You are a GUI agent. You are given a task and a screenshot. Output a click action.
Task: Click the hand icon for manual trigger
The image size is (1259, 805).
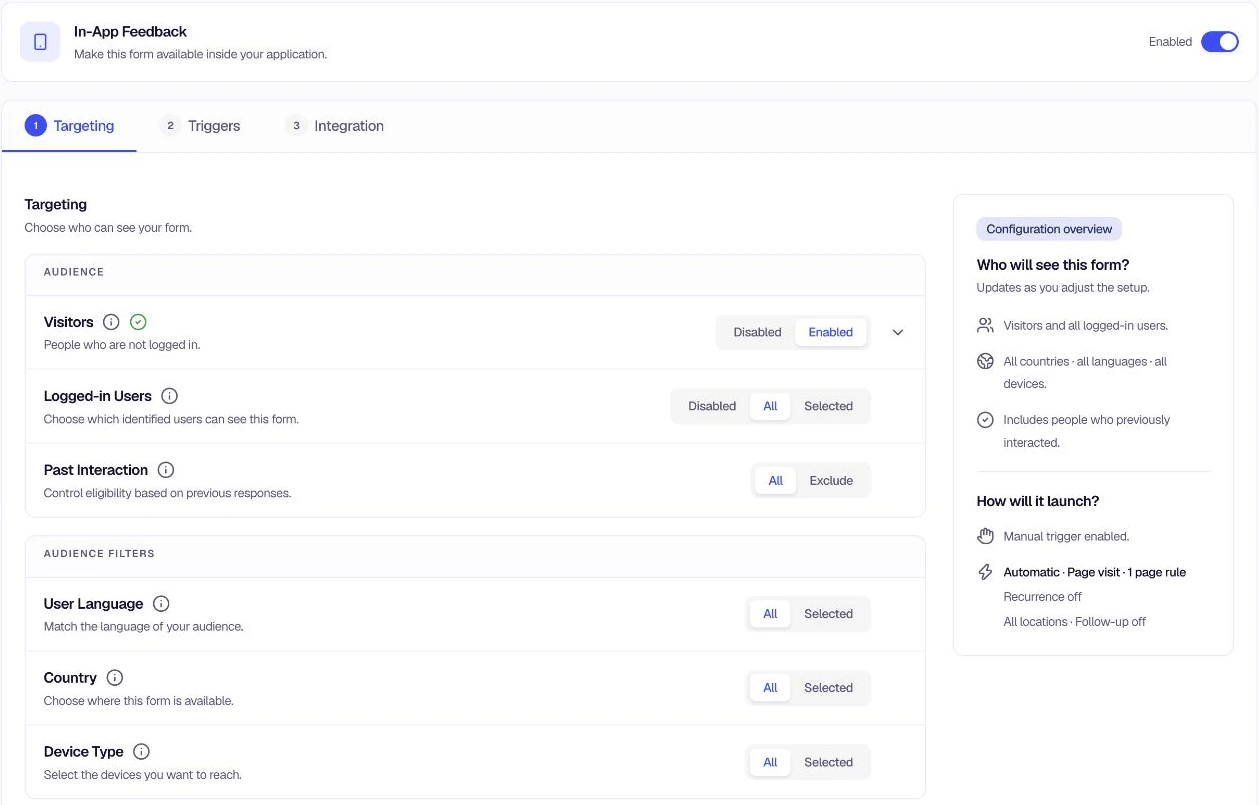pos(985,536)
